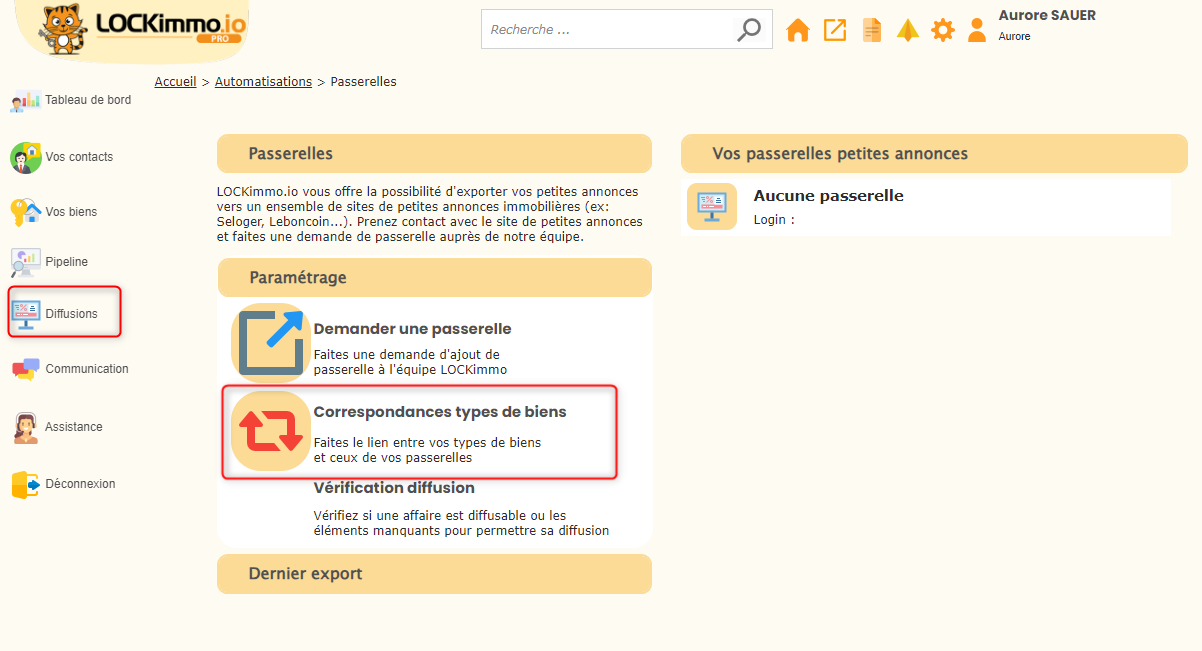Image resolution: width=1202 pixels, height=651 pixels.
Task: Open Assistance menu entry
Action: pyautogui.click(x=73, y=427)
